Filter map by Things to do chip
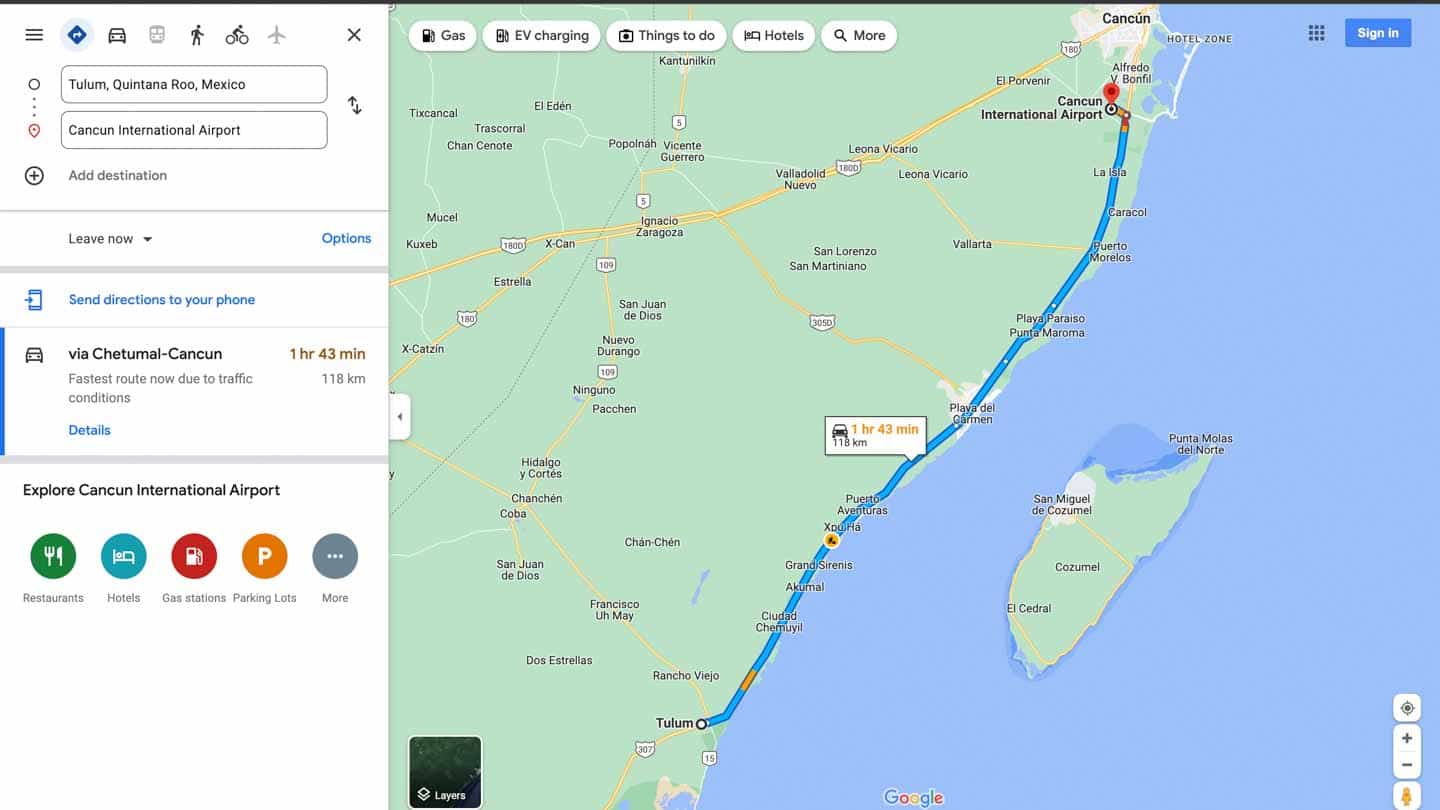1440x810 pixels. tap(666, 36)
